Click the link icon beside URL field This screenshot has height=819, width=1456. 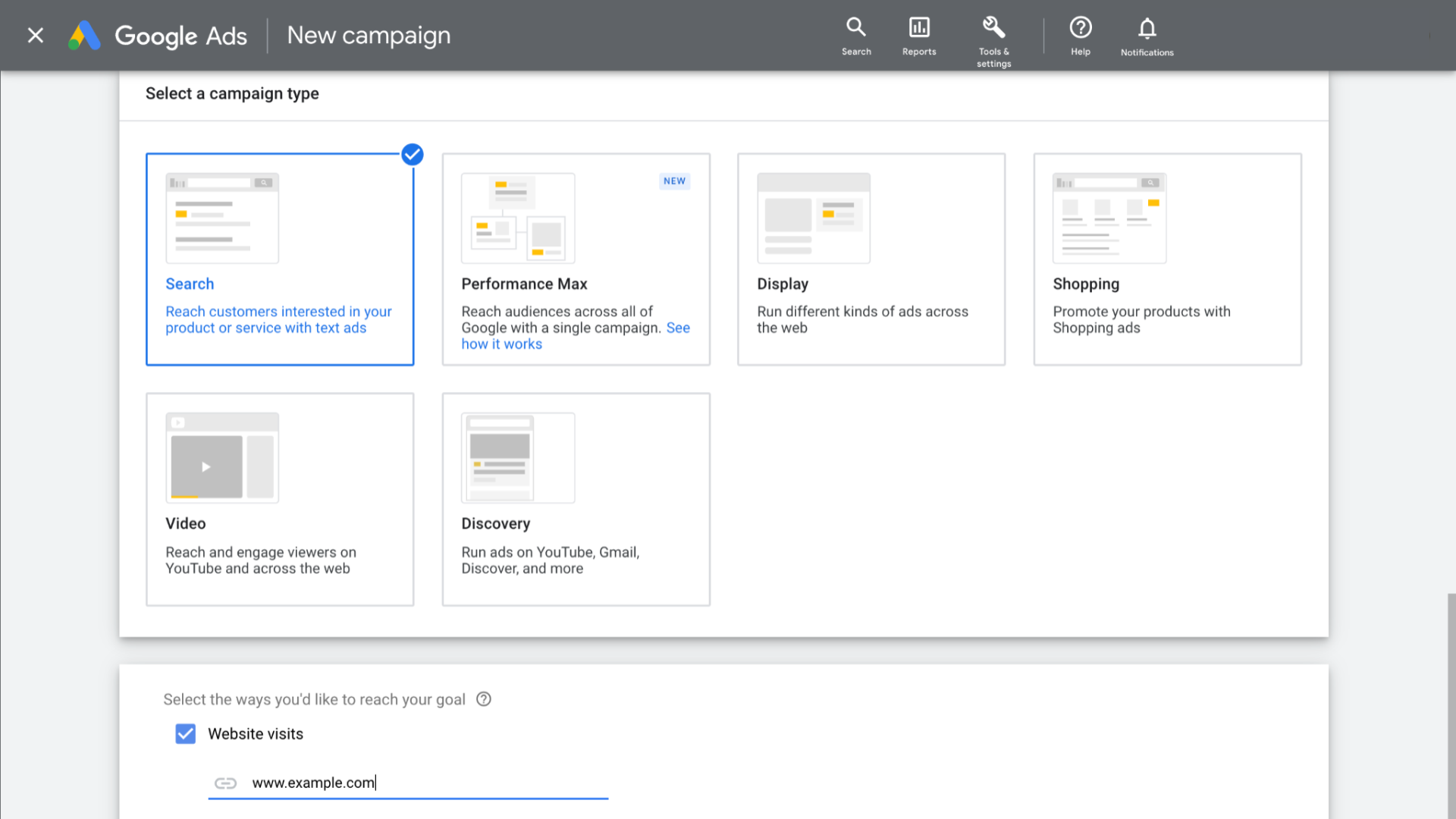click(x=225, y=783)
